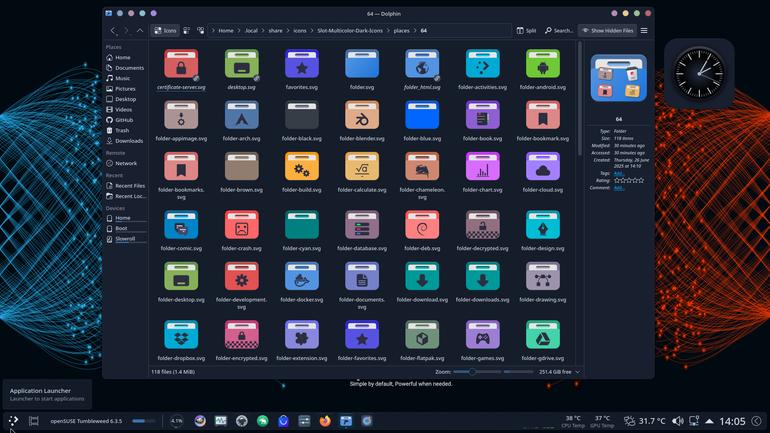The image size is (770, 433).
Task: Open volume control in system tray
Action: [x=678, y=421]
